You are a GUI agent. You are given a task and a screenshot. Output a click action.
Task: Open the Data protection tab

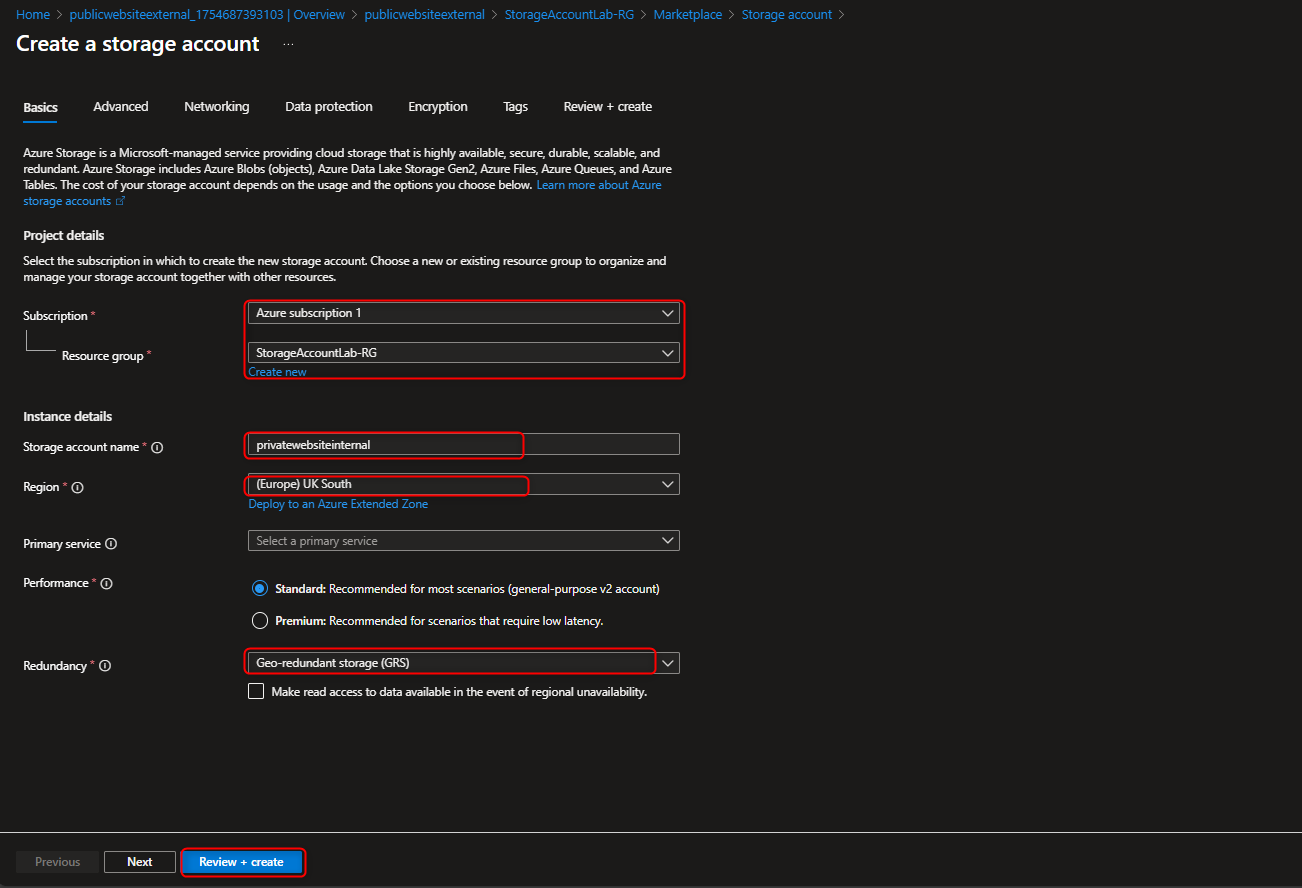pos(328,106)
